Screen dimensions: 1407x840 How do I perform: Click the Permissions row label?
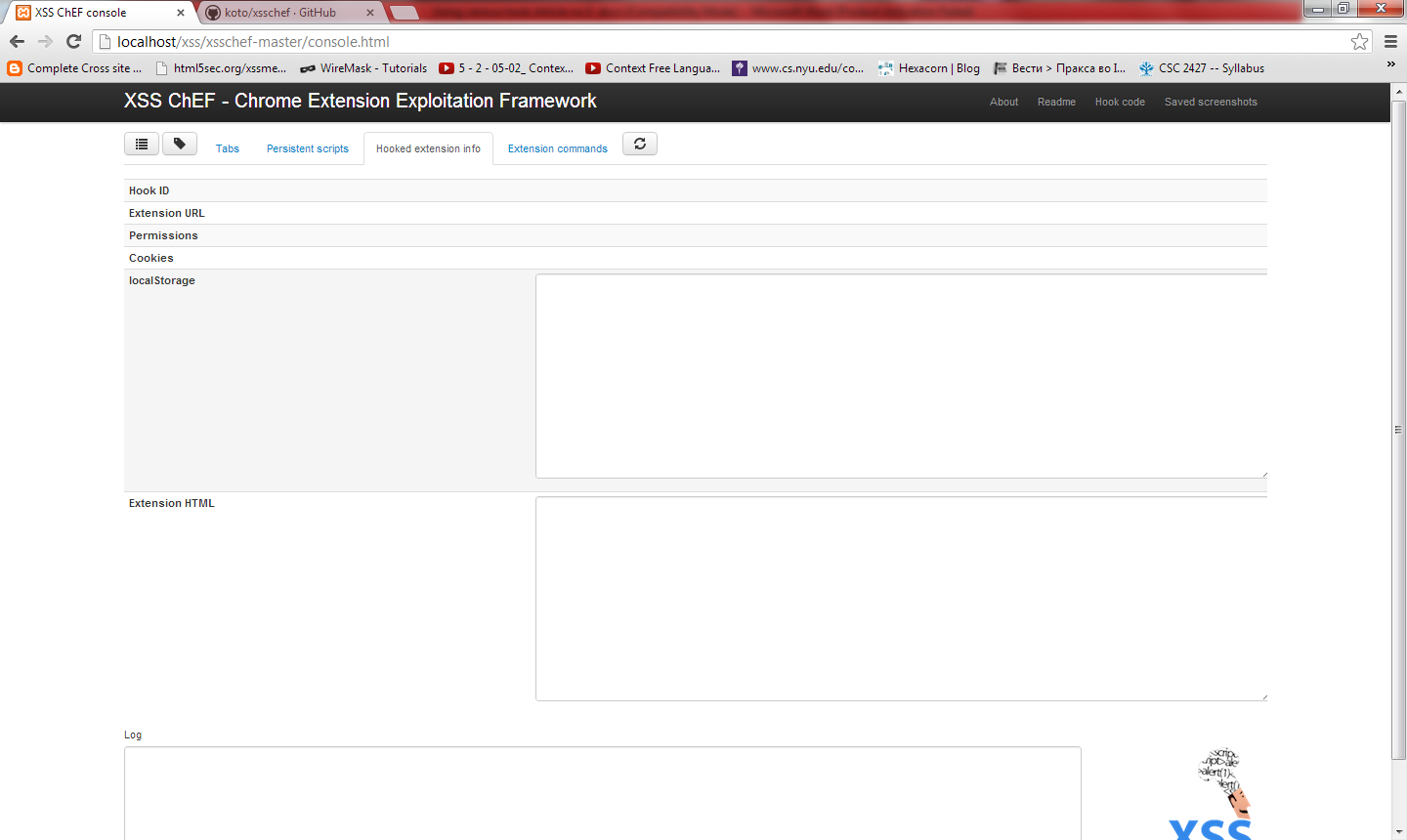tap(163, 235)
